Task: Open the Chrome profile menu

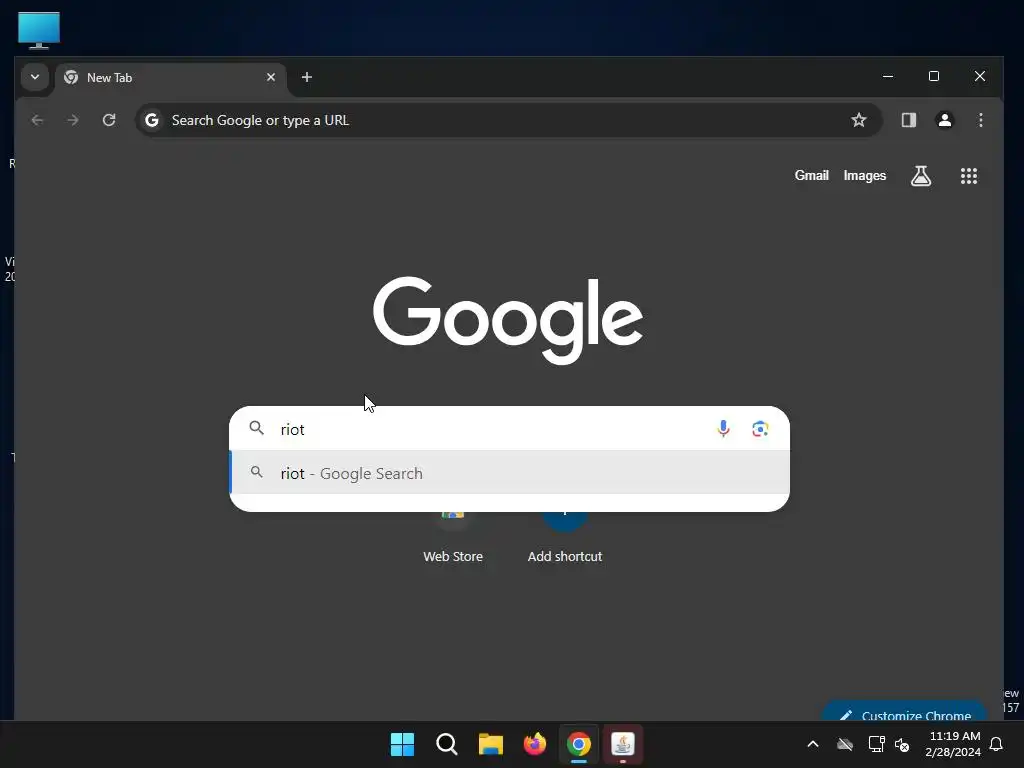Action: tap(944, 120)
